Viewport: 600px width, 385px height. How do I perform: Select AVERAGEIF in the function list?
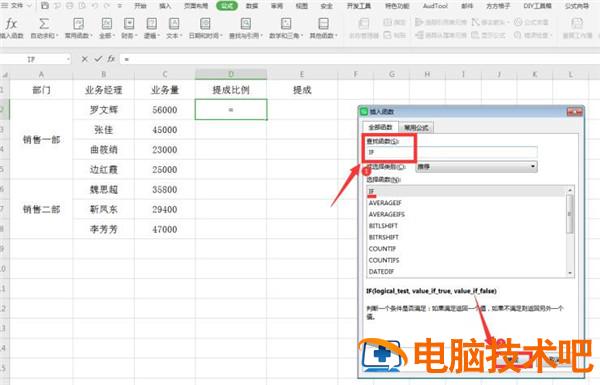pyautogui.click(x=466, y=203)
